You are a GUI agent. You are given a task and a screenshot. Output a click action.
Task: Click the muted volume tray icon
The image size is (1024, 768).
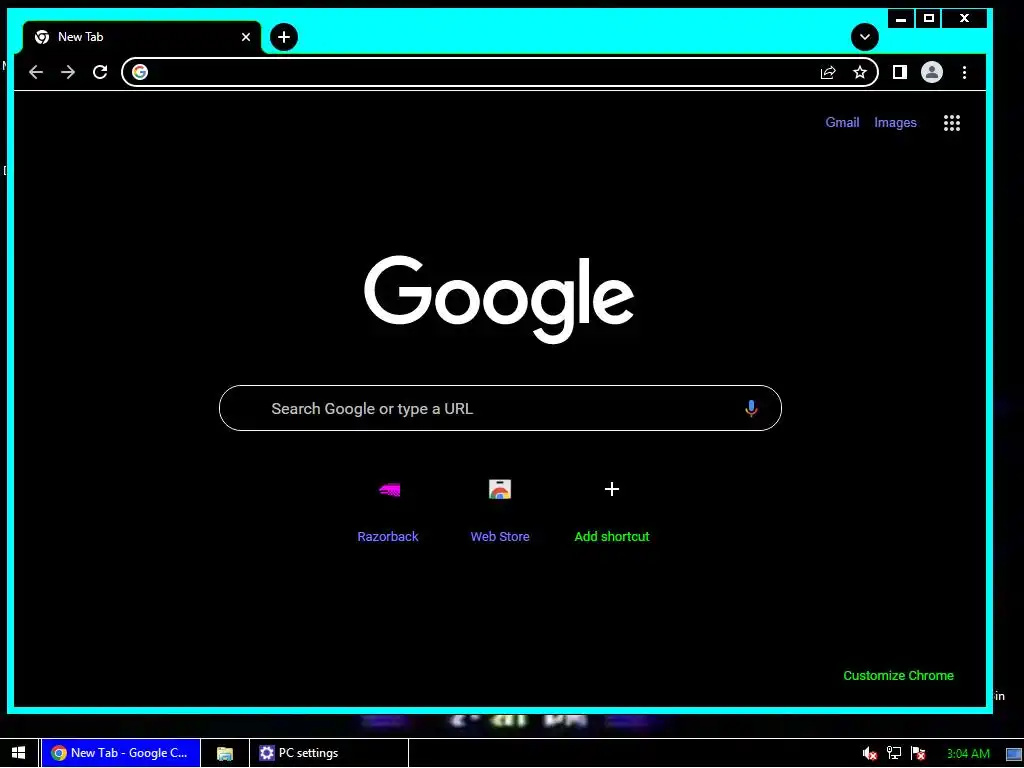(869, 754)
